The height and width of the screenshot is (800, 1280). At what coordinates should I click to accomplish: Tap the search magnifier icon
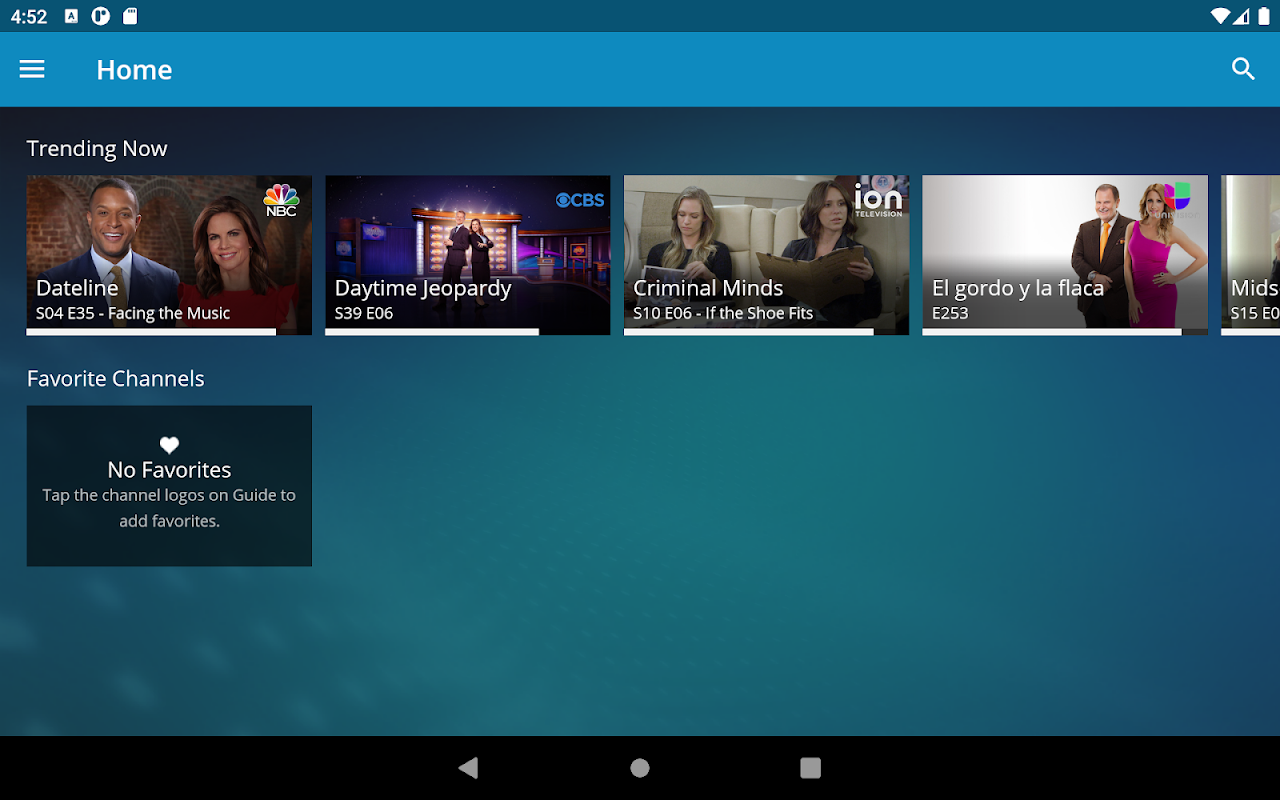point(1243,69)
